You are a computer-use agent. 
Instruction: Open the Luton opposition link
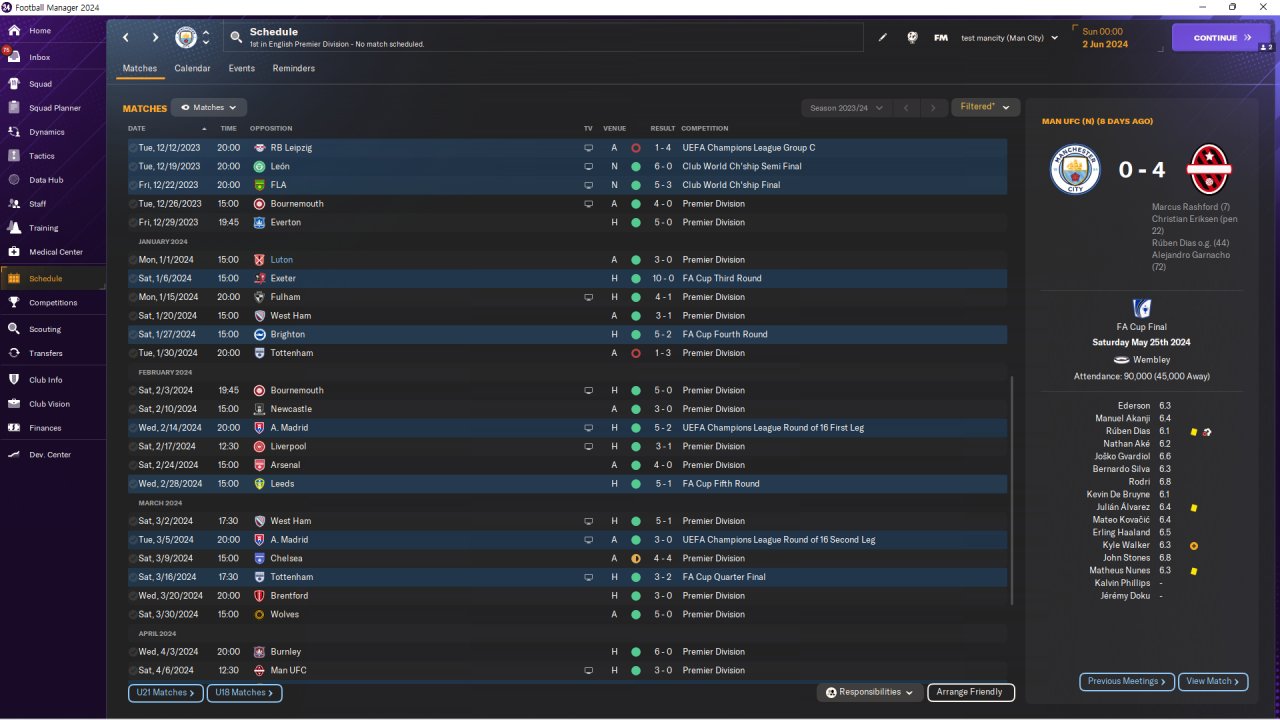(281, 260)
